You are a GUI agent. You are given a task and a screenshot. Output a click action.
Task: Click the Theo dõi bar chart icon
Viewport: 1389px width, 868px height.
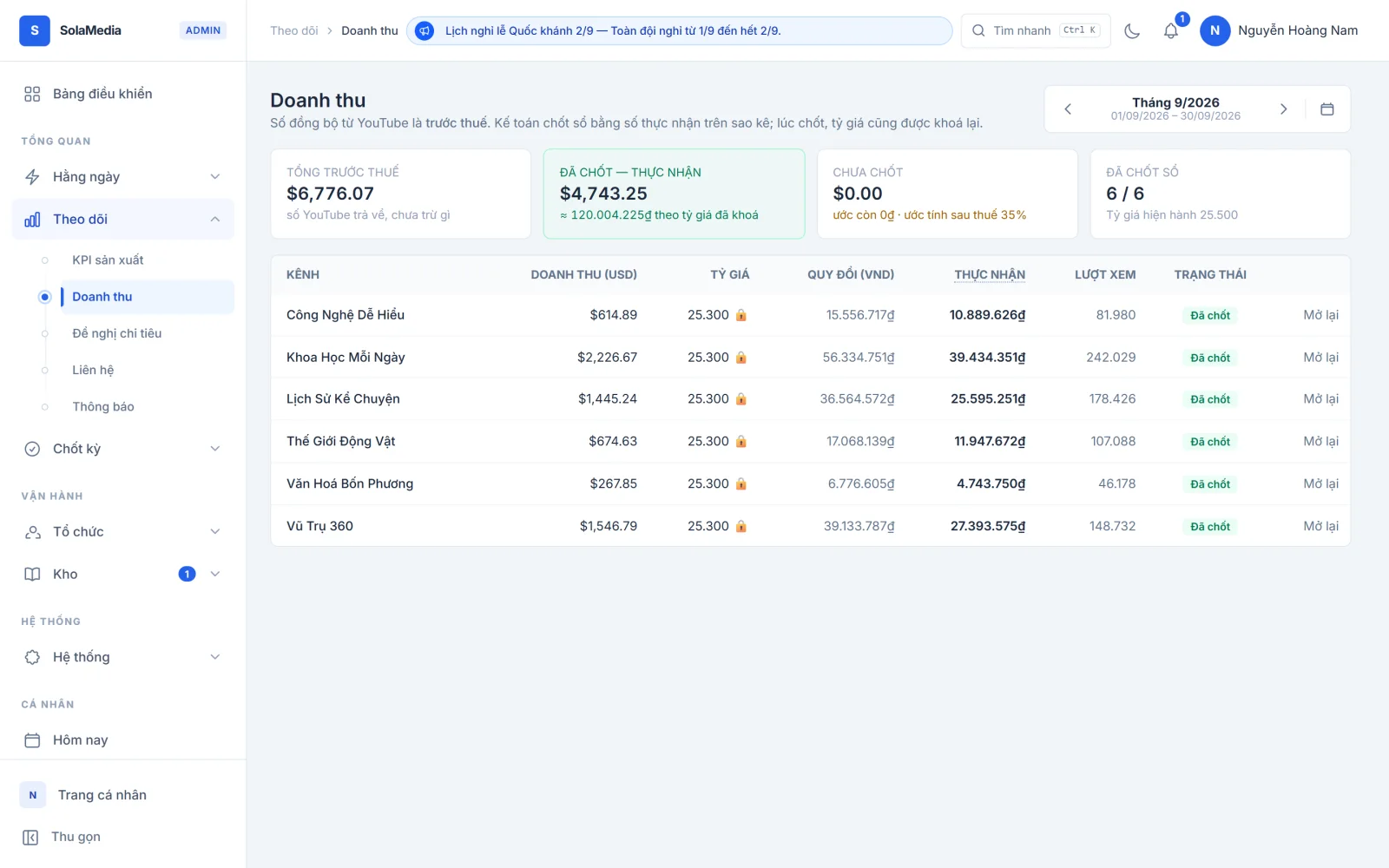[32, 220]
